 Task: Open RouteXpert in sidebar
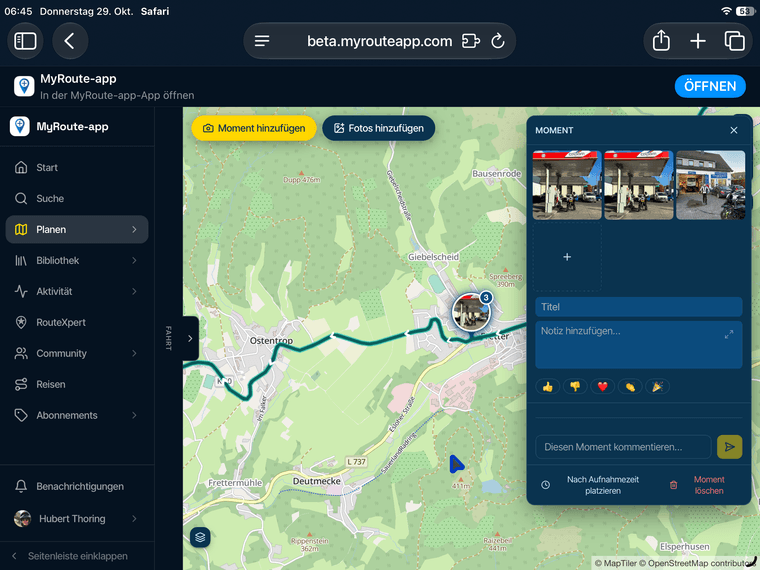pos(77,323)
